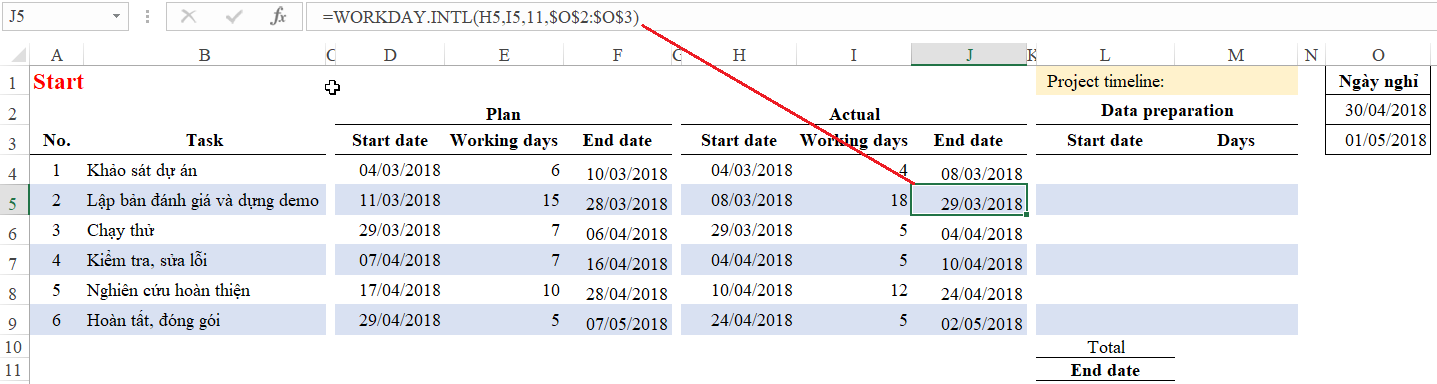
Task: Select column I header
Action: [853, 56]
